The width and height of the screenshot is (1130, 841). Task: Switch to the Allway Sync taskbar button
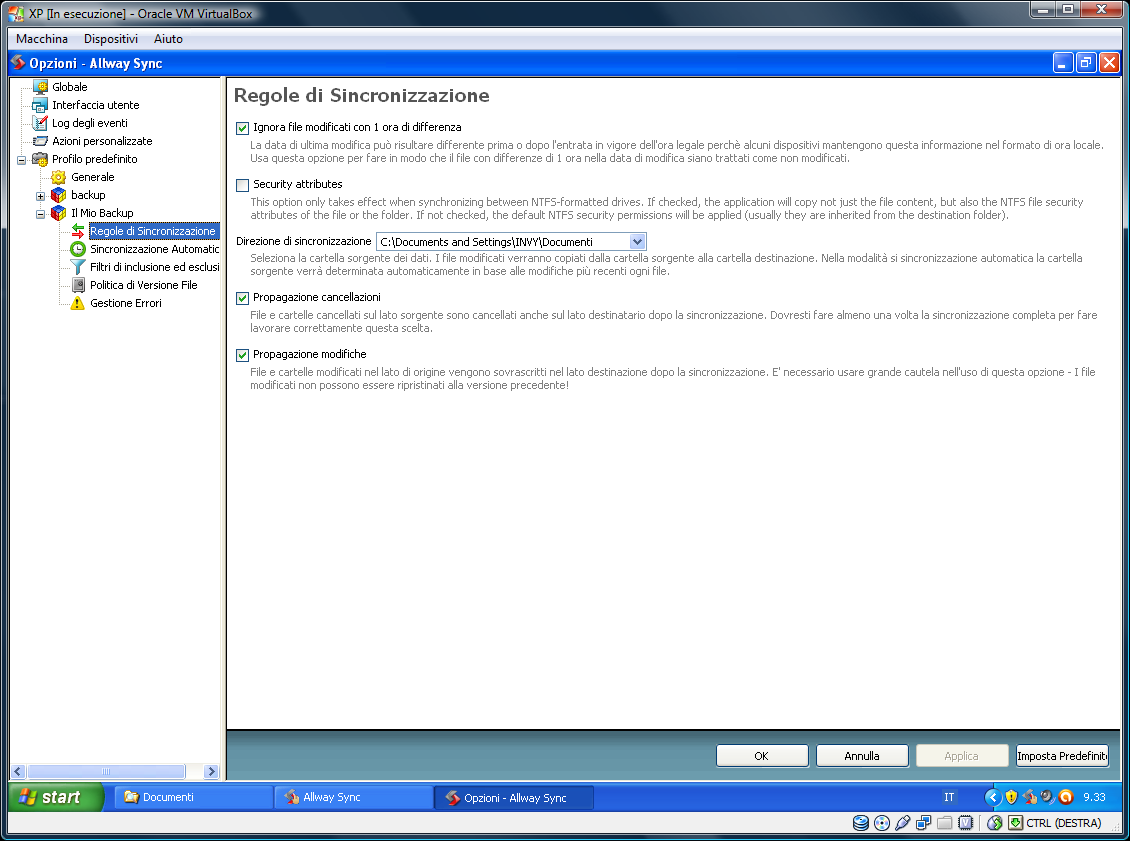[x=353, y=797]
